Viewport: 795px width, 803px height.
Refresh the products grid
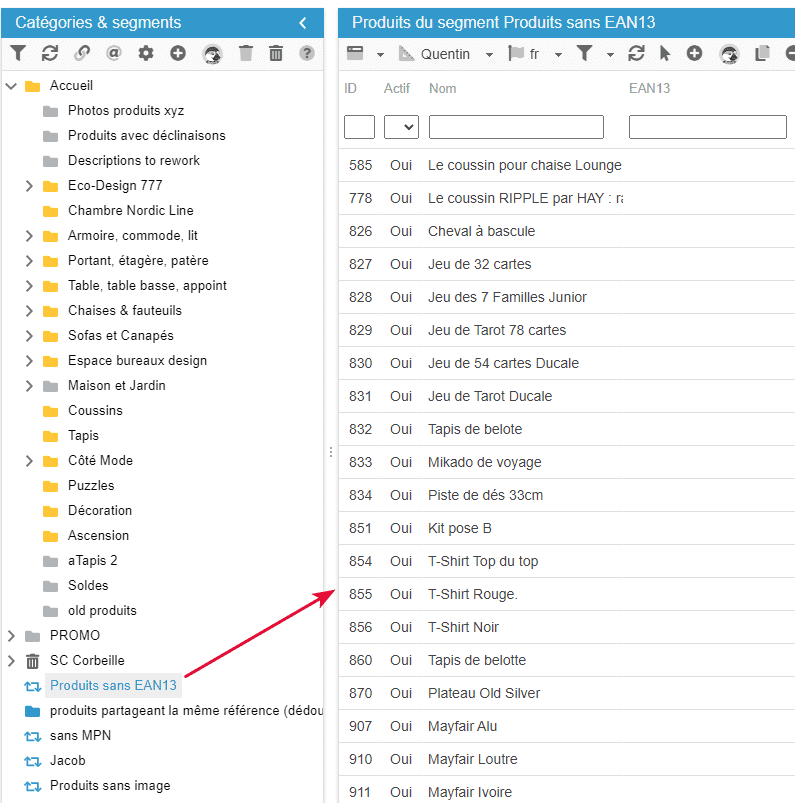pyautogui.click(x=636, y=54)
